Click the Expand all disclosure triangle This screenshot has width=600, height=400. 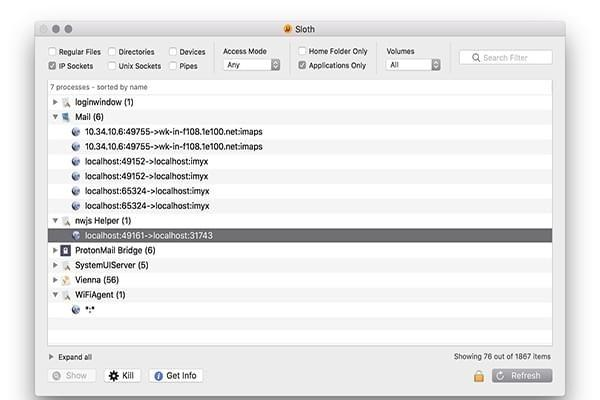[51, 357]
